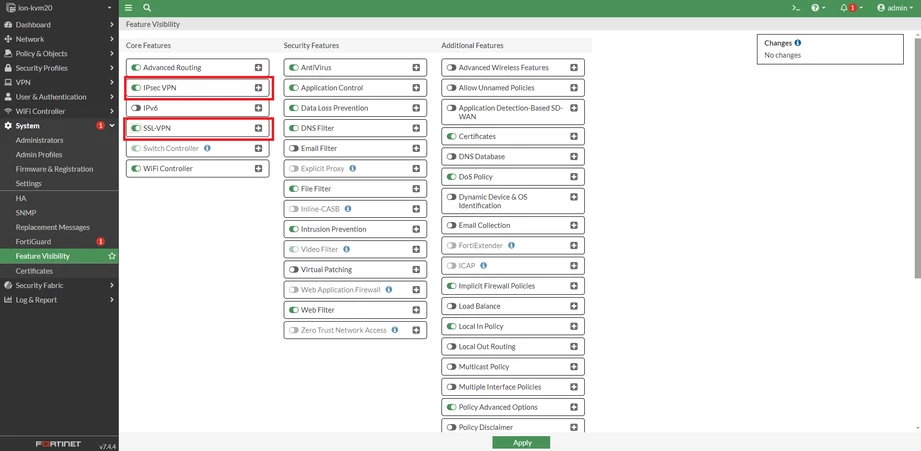Open the notifications bell
The image size is (921, 451).
[x=851, y=8]
